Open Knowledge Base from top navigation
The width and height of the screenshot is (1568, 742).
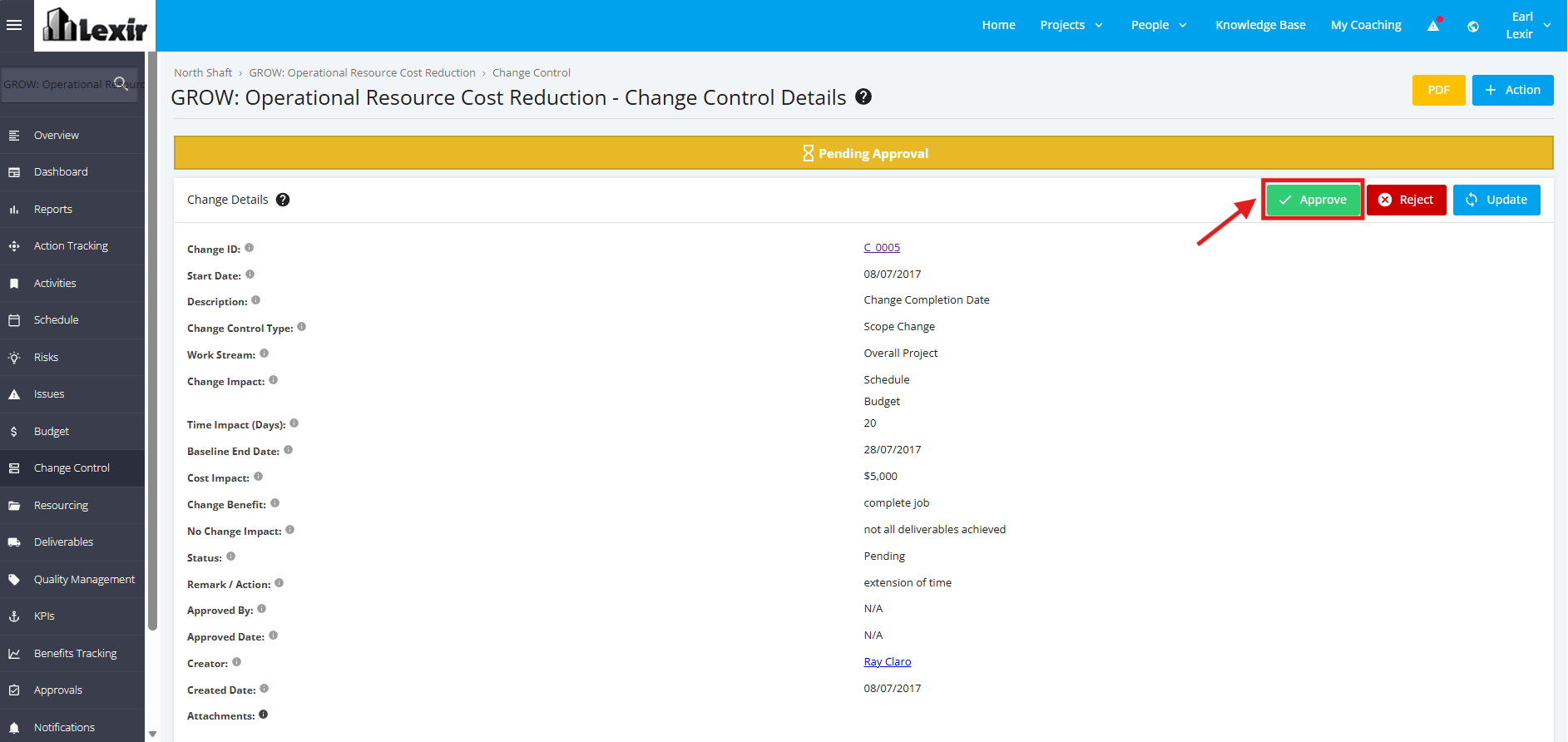1260,25
